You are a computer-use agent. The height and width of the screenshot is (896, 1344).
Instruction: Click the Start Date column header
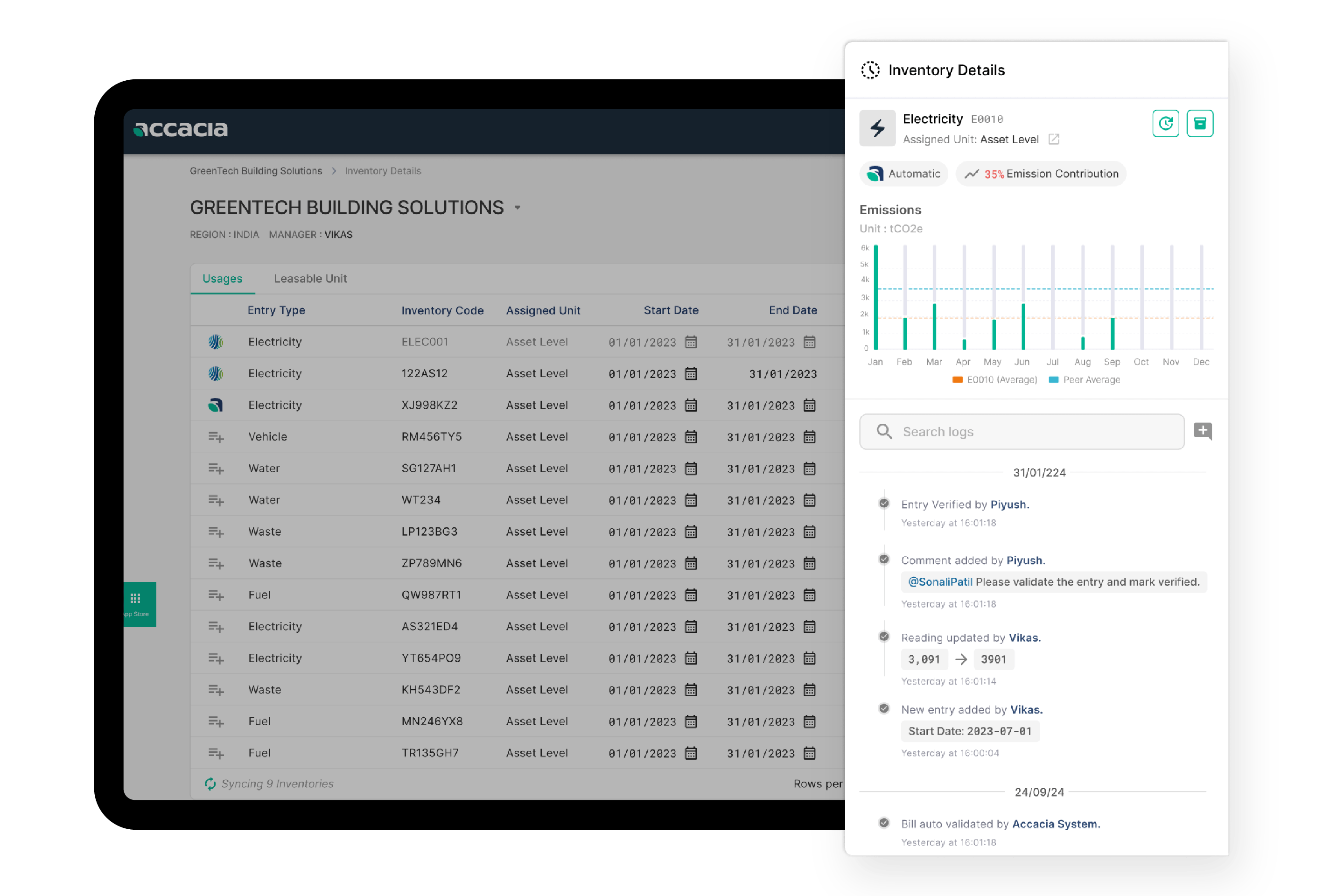coord(671,310)
